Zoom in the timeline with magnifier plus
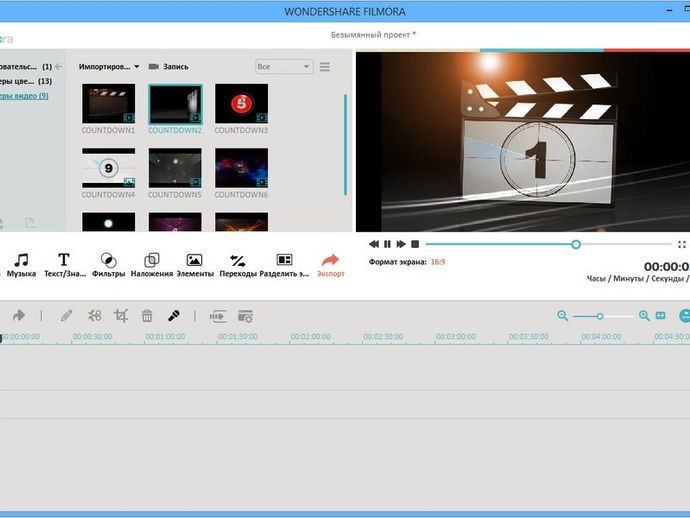Image resolution: width=690 pixels, height=518 pixels. pyautogui.click(x=644, y=316)
